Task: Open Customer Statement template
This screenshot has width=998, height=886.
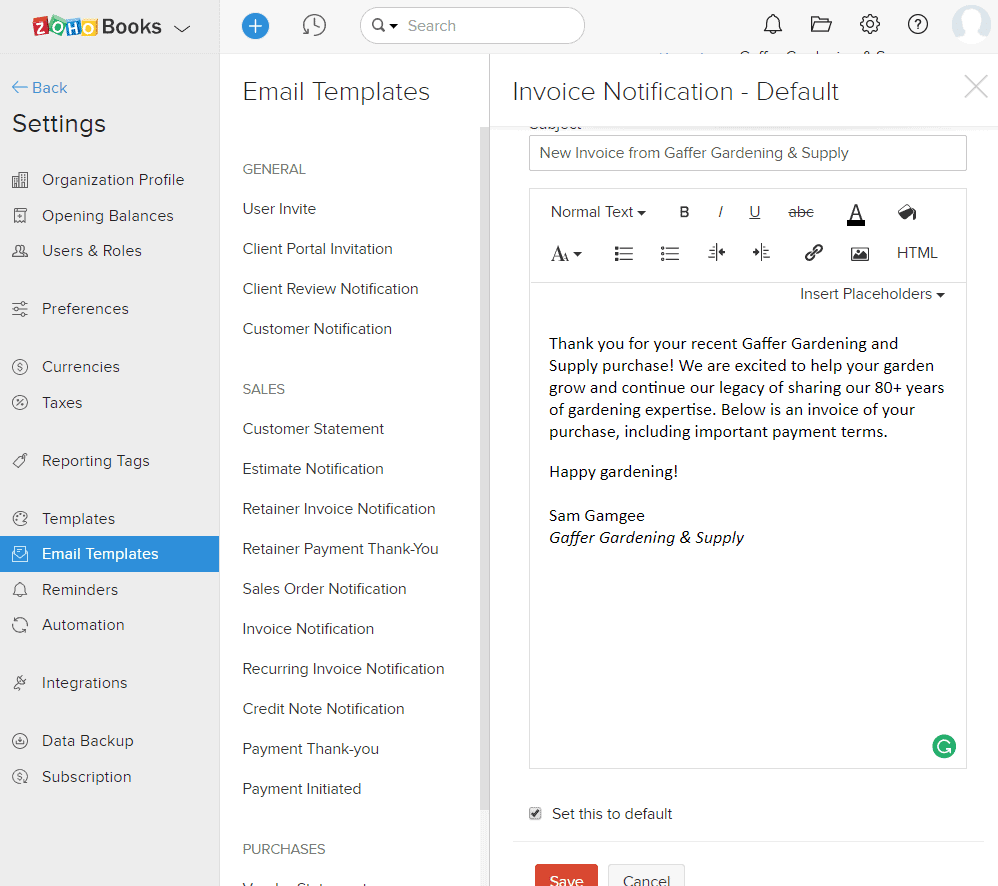Action: 313,429
